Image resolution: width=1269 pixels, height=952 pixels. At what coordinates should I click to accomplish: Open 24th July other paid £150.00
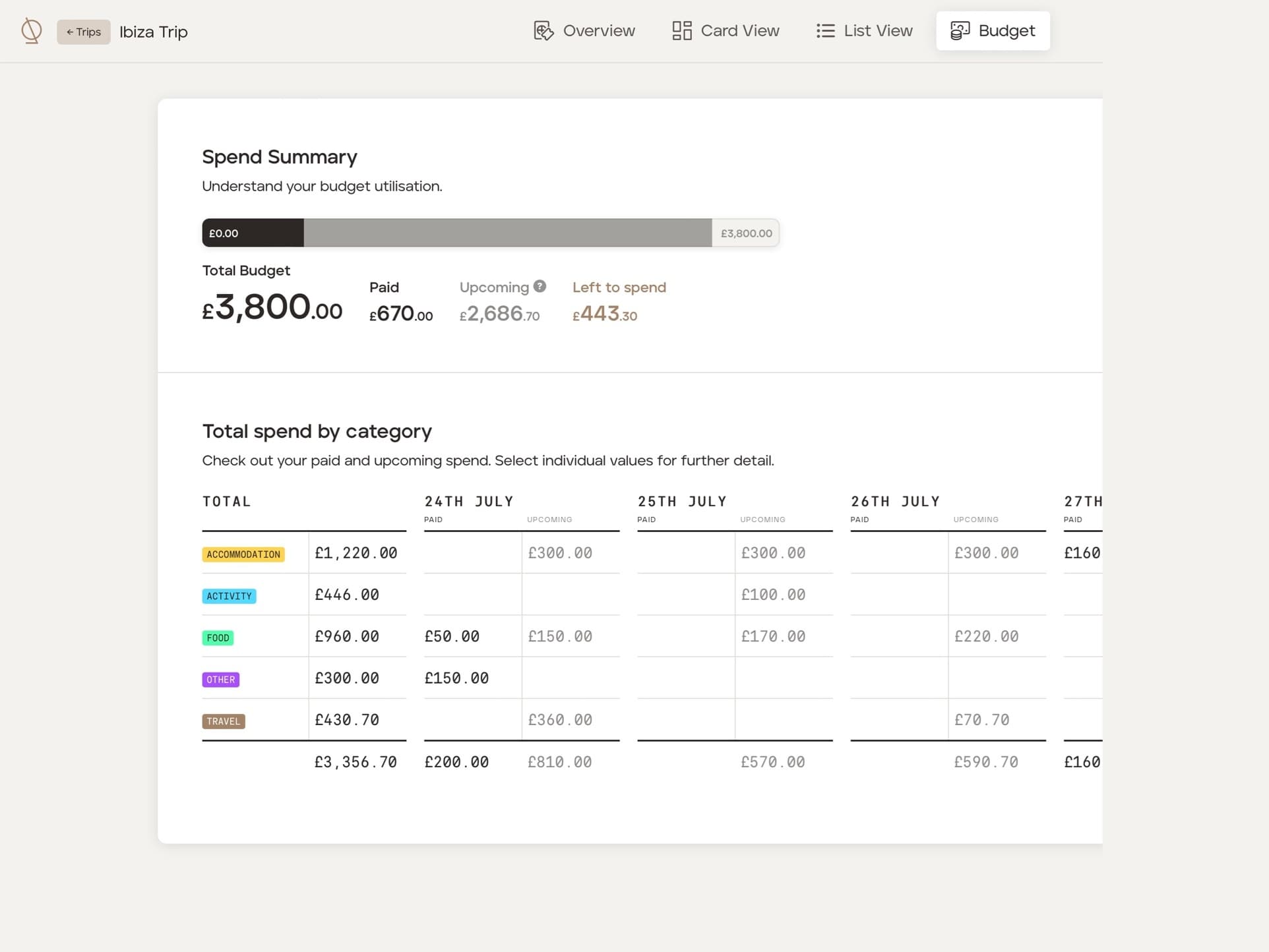click(456, 678)
